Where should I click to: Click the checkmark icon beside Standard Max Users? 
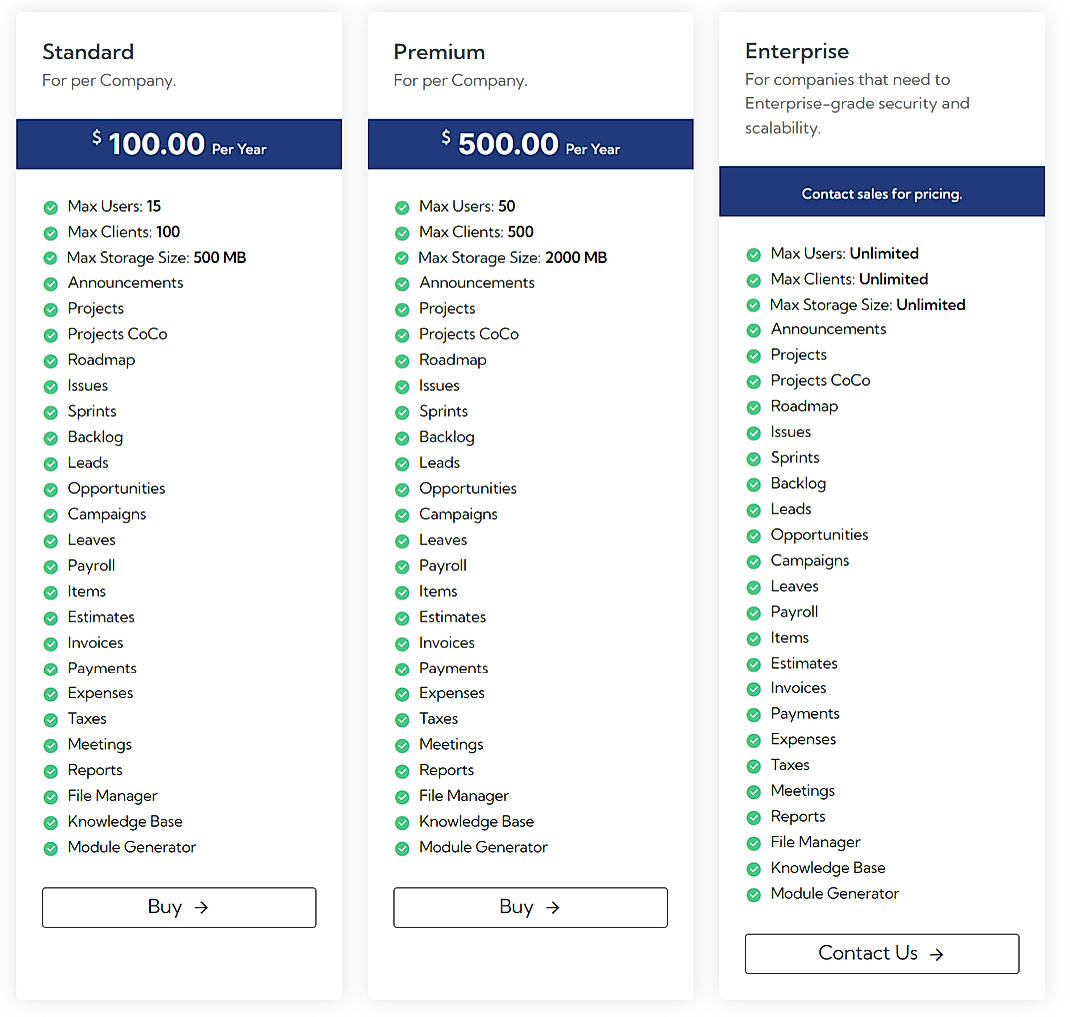tap(50, 206)
